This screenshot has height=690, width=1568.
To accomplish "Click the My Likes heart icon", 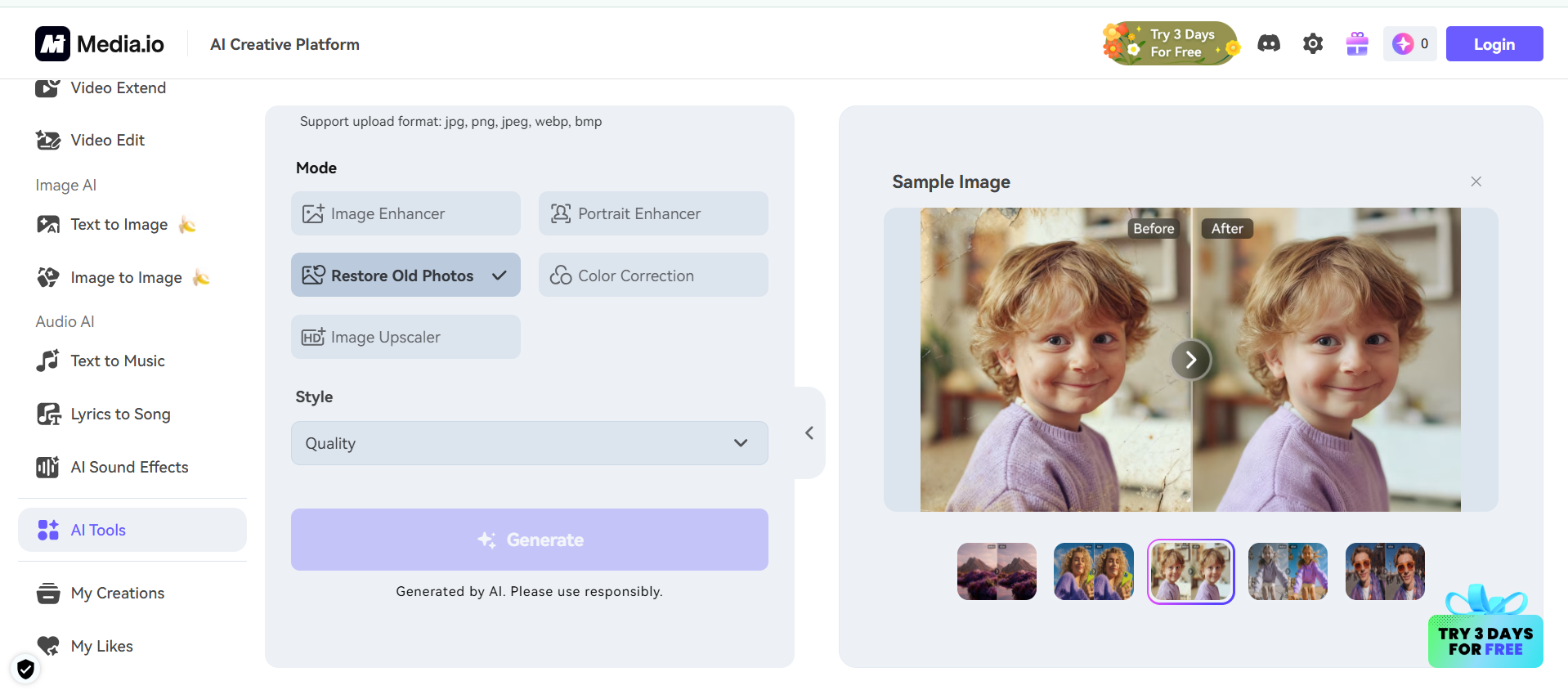I will point(48,646).
